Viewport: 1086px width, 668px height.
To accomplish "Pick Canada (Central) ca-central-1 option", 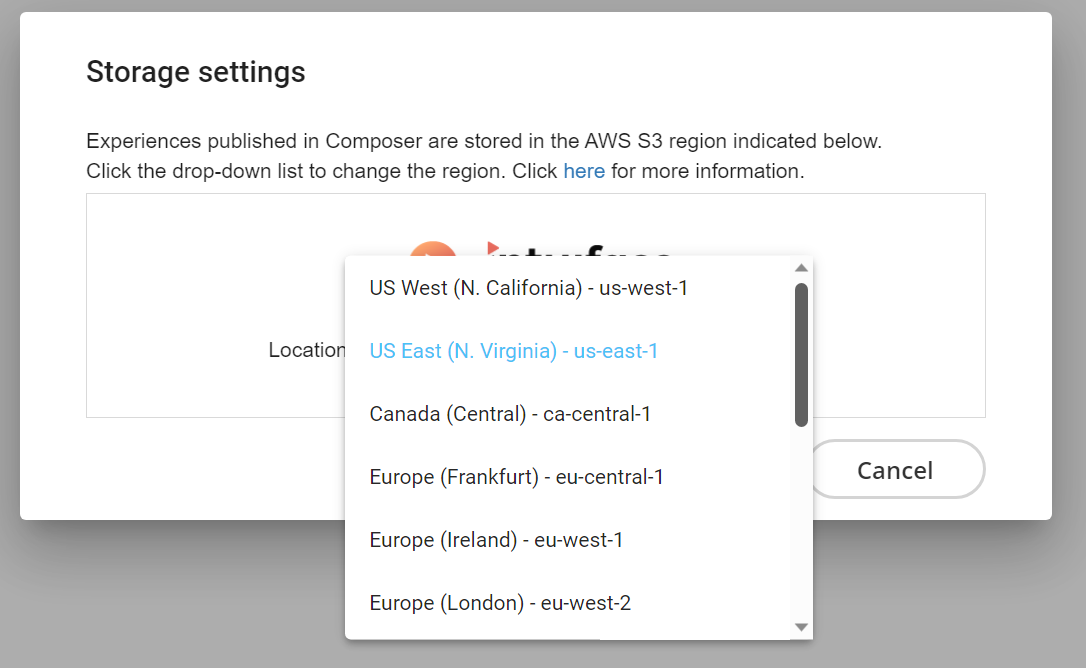I will 567,414.
